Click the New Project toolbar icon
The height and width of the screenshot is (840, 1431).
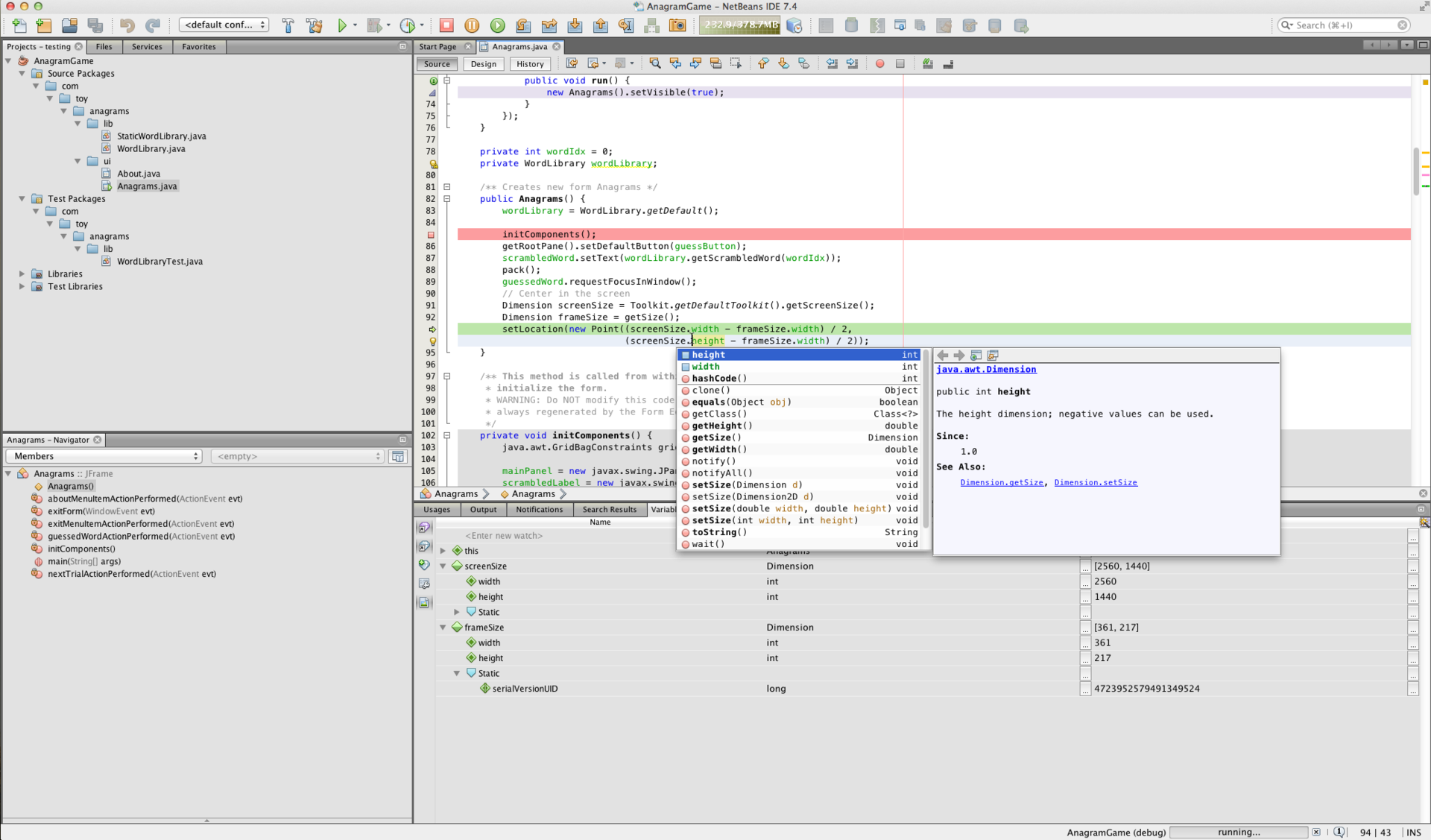point(44,25)
